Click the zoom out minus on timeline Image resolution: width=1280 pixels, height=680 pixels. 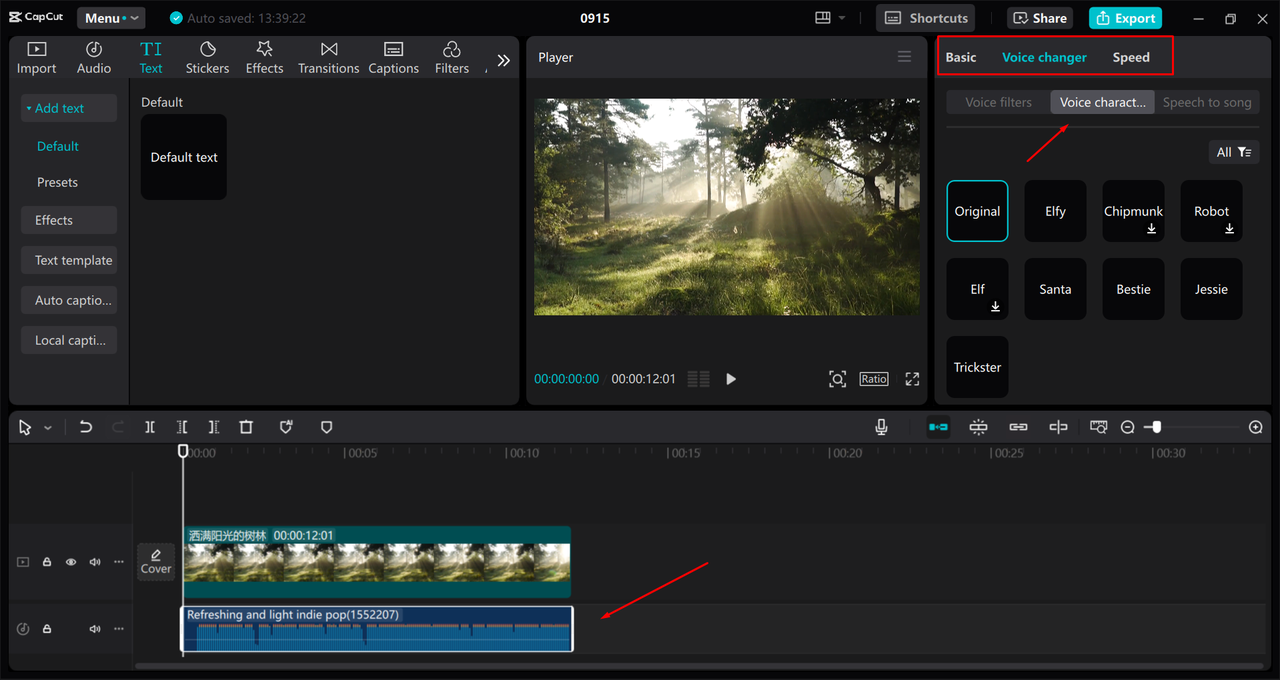1127,427
